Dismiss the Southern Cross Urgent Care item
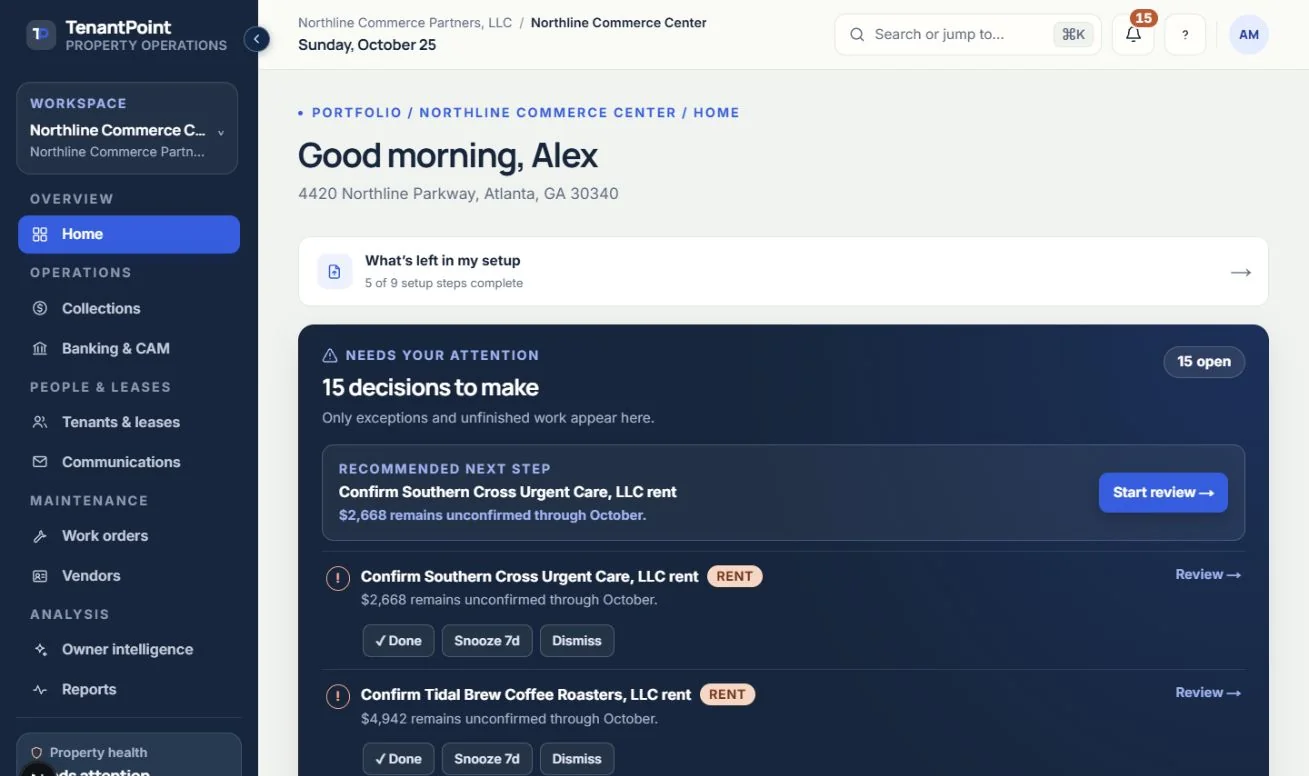This screenshot has width=1309, height=776. [577, 641]
